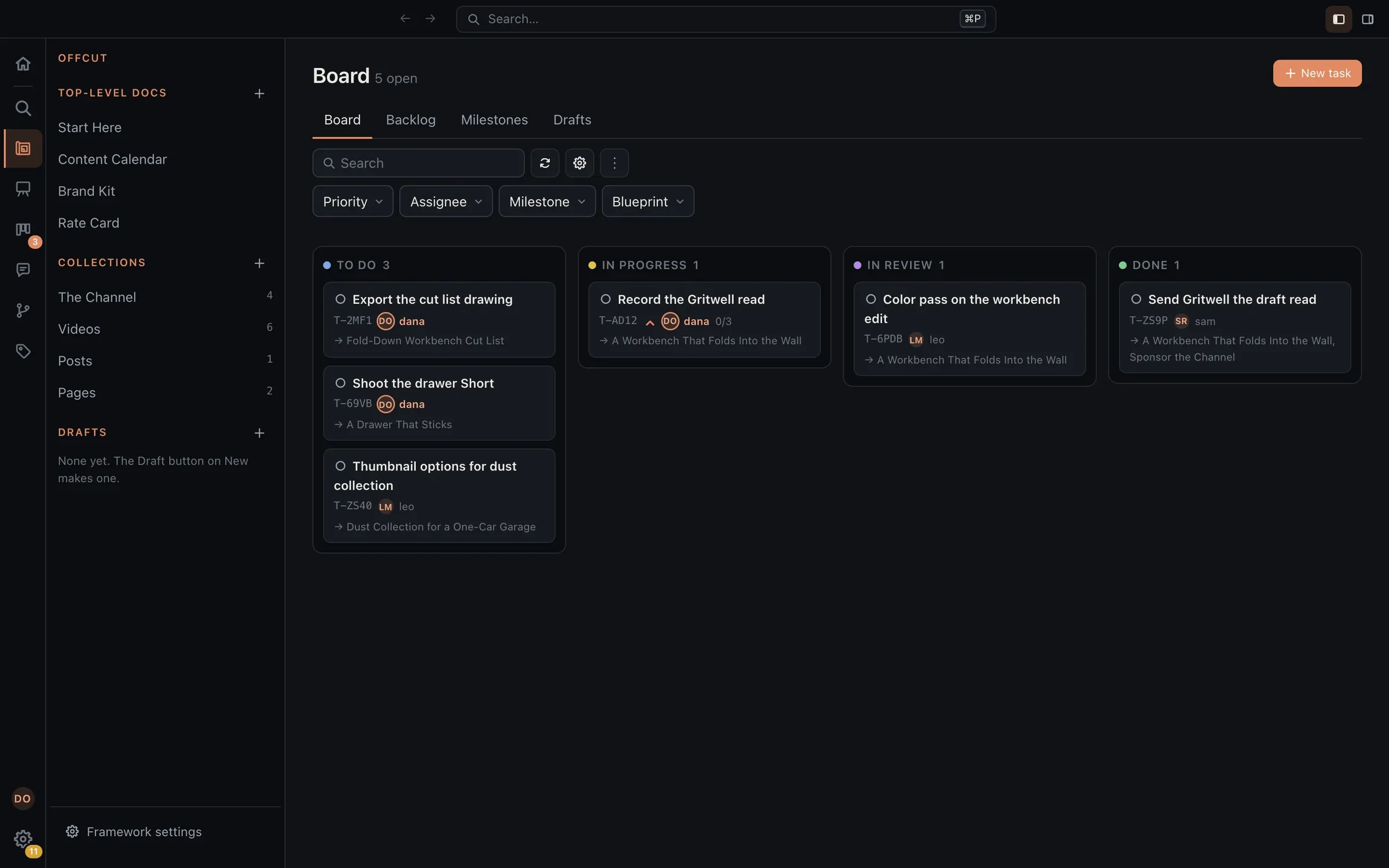Toggle the left sidebar panel
The height and width of the screenshot is (868, 1389).
point(1339,19)
